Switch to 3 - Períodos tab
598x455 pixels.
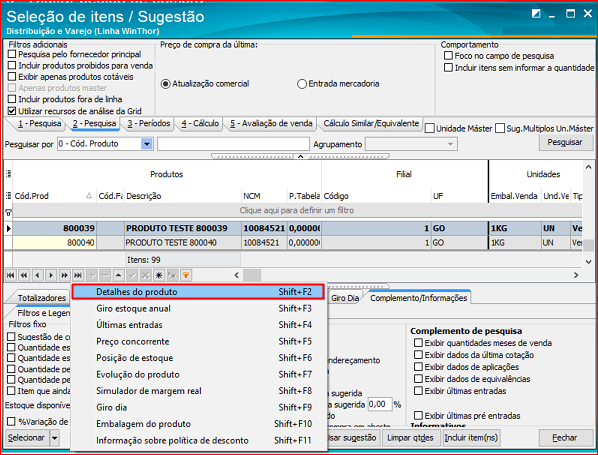pyautogui.click(x=149, y=124)
